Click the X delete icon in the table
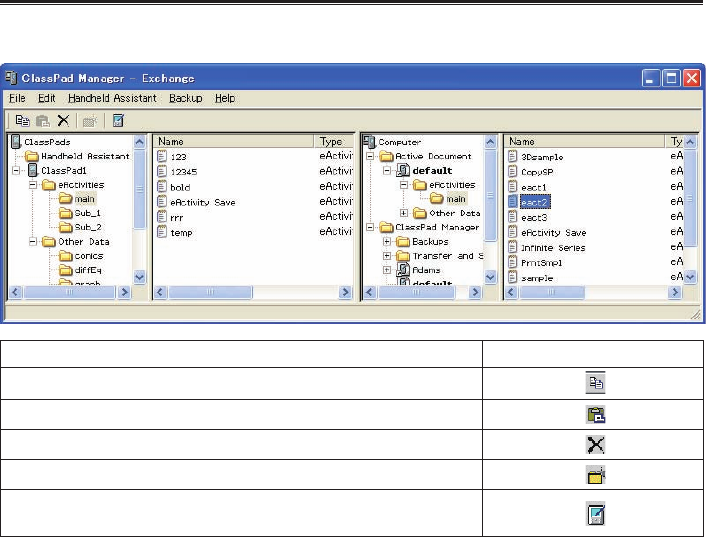Viewport: 706px width, 537px height. tap(595, 445)
